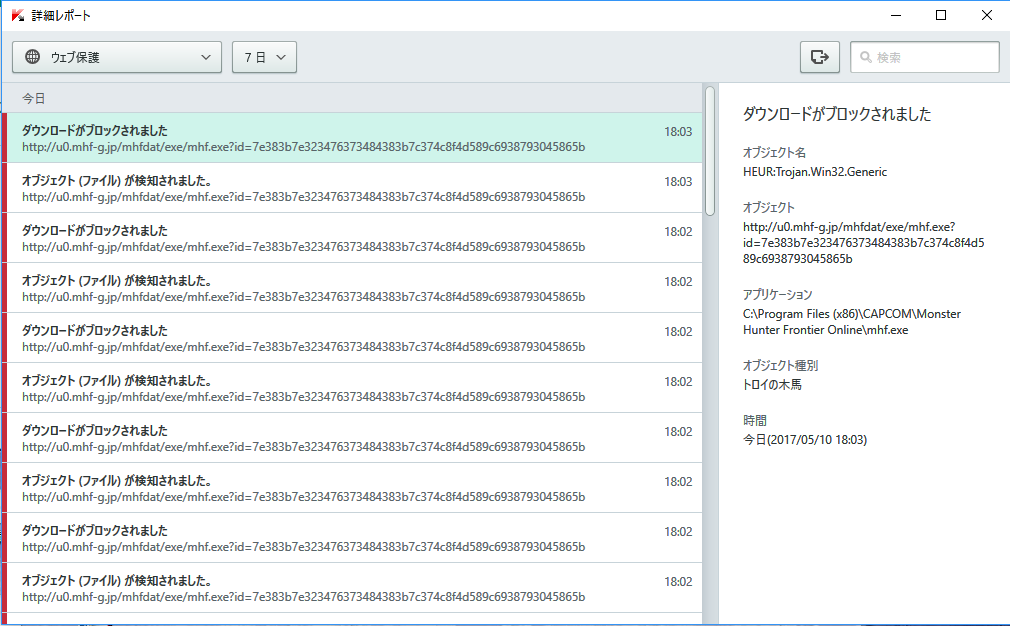
Task: Select the 18:03 ダウンロードがブロックされました event row
Action: 354,138
